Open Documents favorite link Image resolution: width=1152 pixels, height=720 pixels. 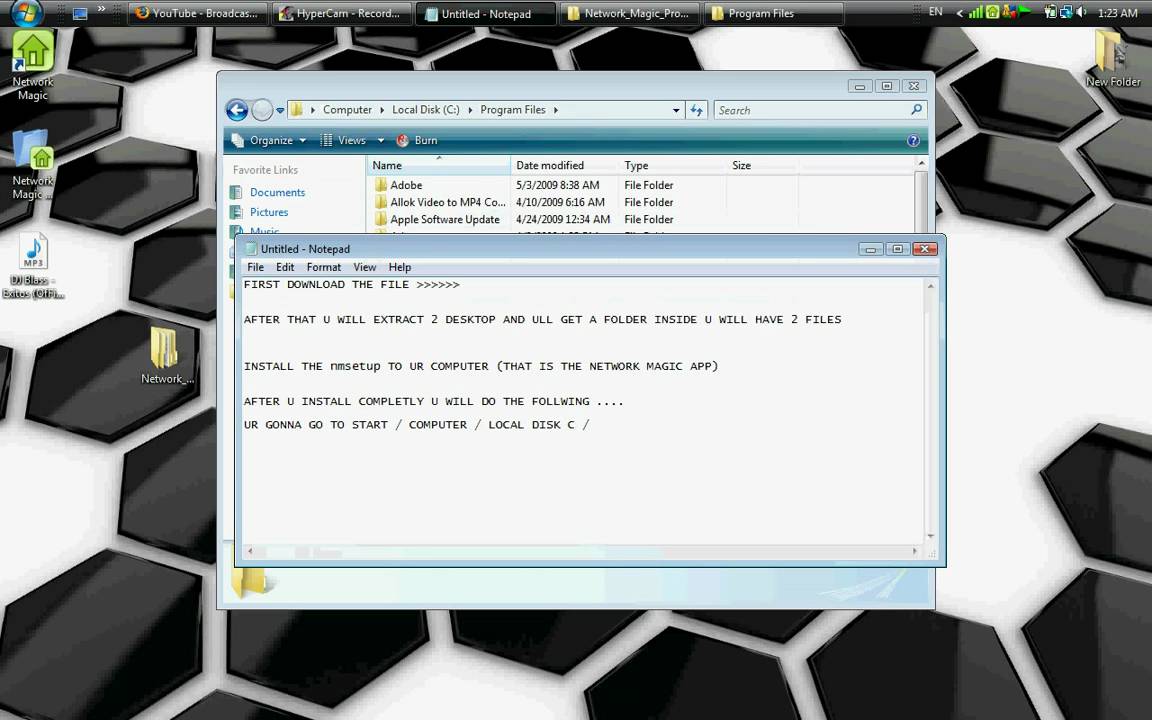pyautogui.click(x=268, y=192)
